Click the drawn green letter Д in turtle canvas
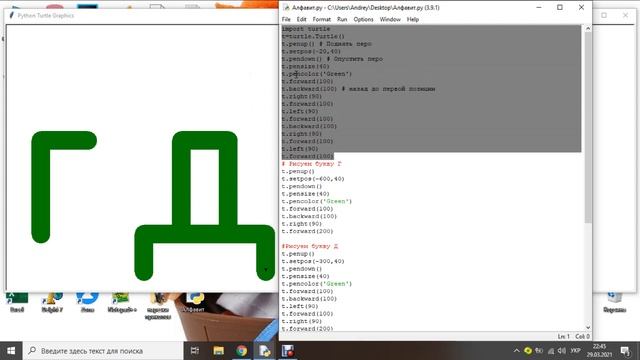This screenshot has width=640, height=360. click(x=204, y=234)
